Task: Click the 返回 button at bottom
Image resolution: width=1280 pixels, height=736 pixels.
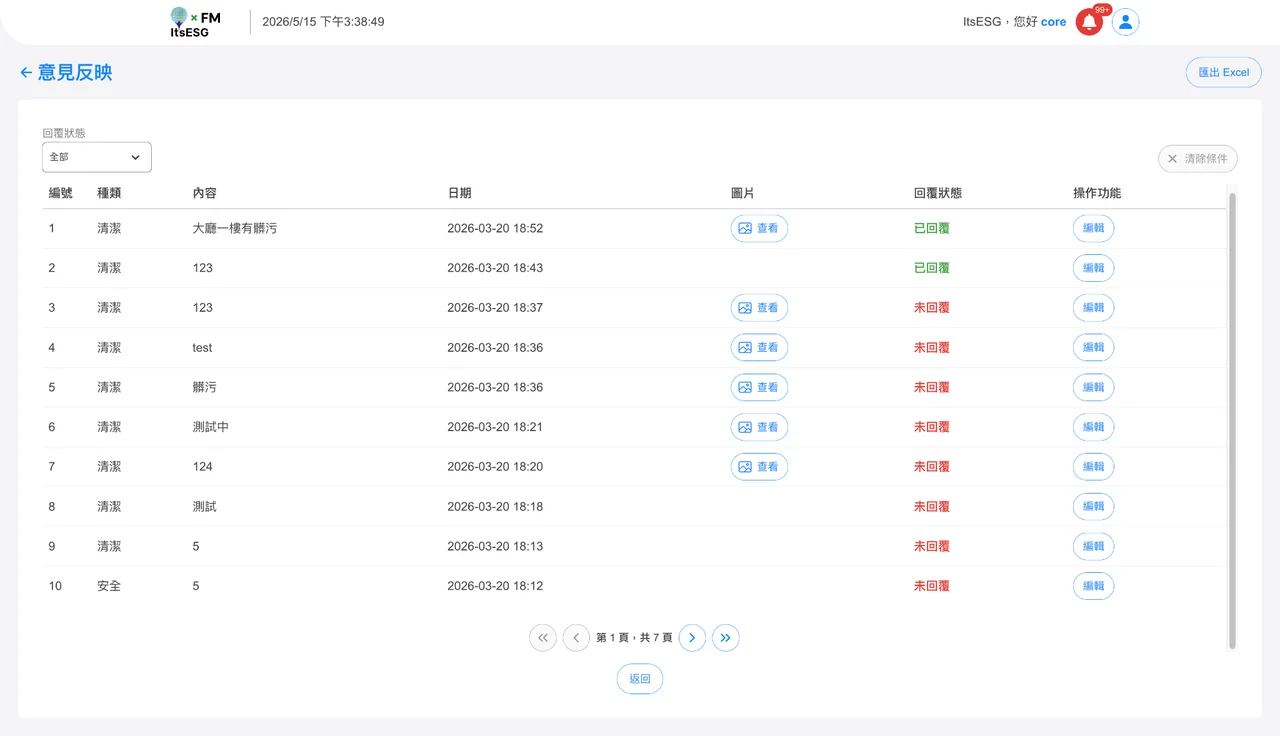Action: tap(640, 679)
